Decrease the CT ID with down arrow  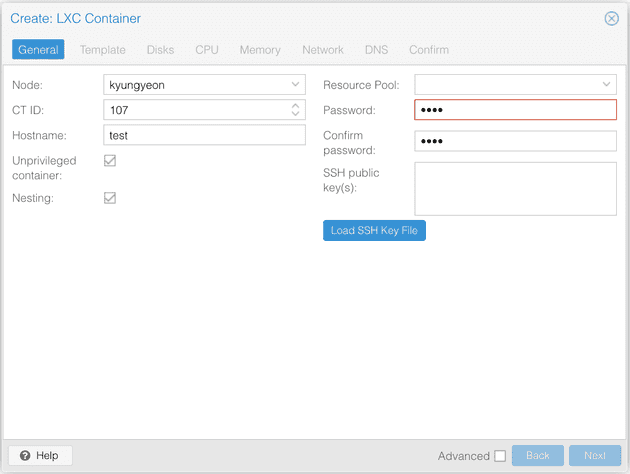(295, 114)
